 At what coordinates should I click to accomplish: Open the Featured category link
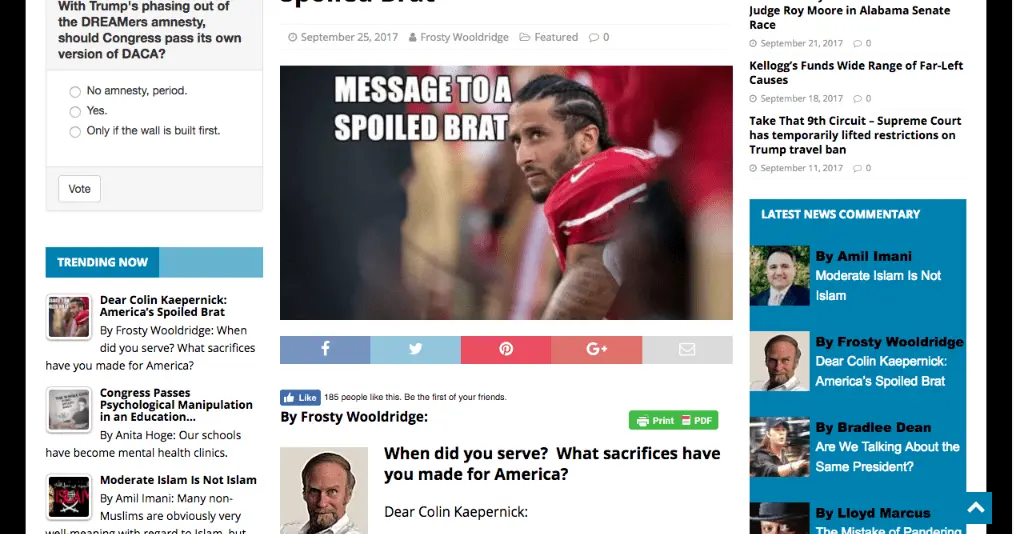(x=556, y=37)
